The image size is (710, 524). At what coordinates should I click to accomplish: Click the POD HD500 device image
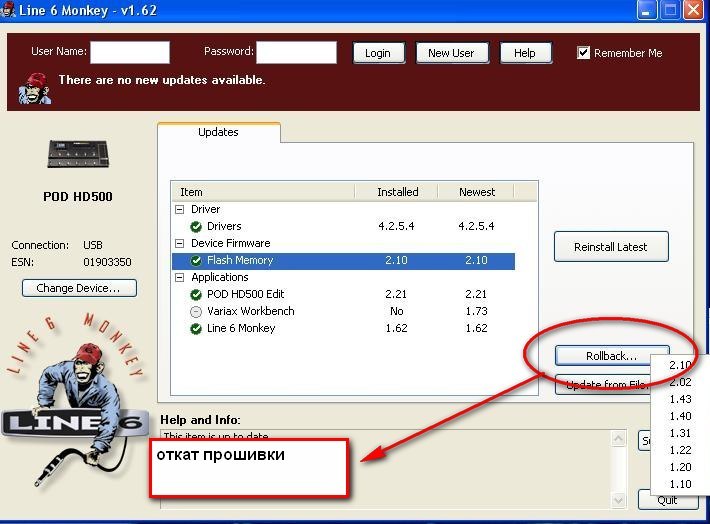[x=78, y=154]
